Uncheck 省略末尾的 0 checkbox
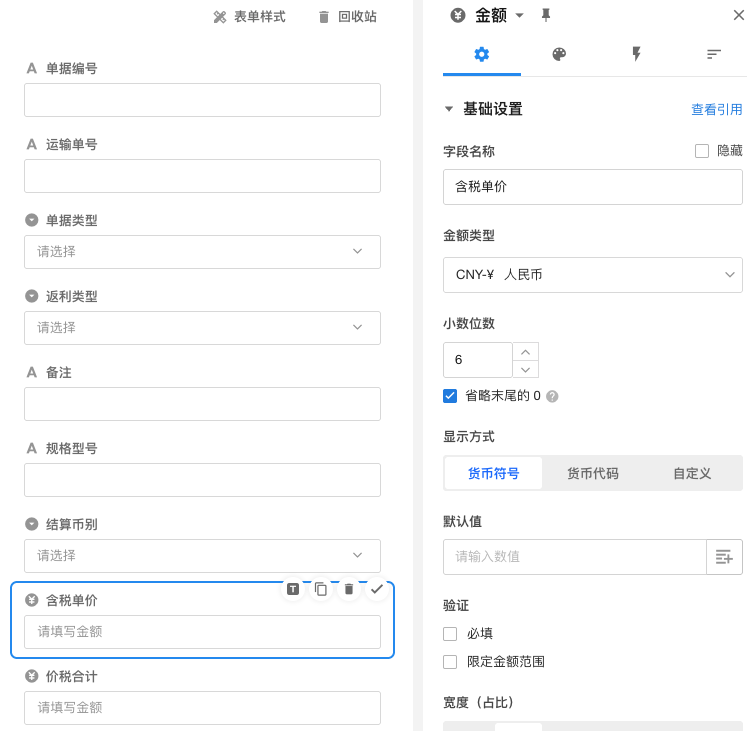 click(x=450, y=396)
